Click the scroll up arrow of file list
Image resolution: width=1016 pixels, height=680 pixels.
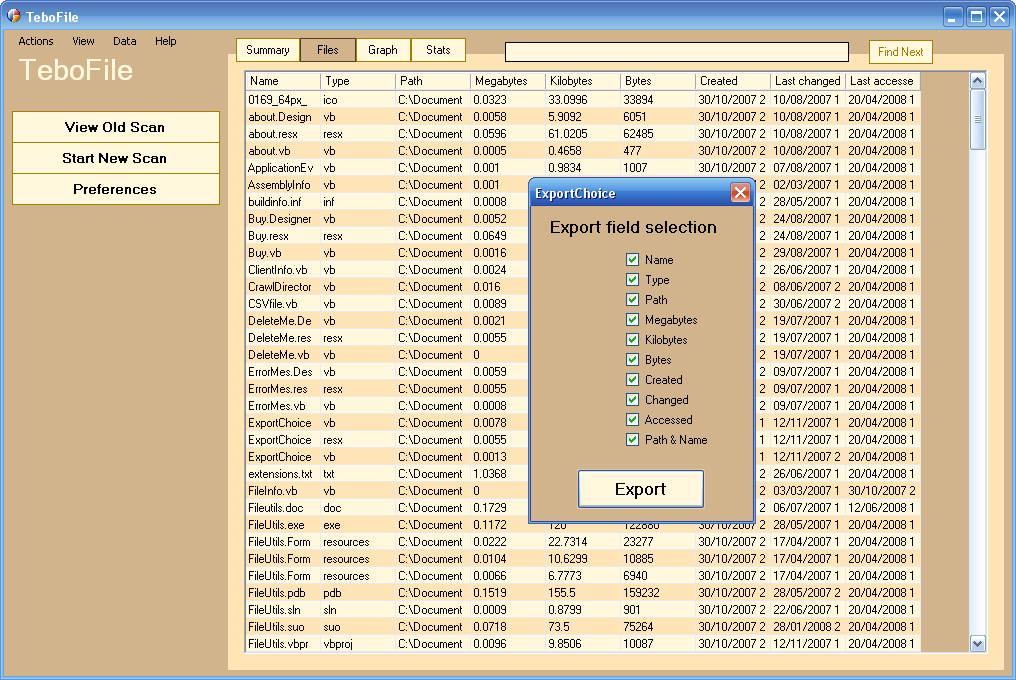[978, 81]
